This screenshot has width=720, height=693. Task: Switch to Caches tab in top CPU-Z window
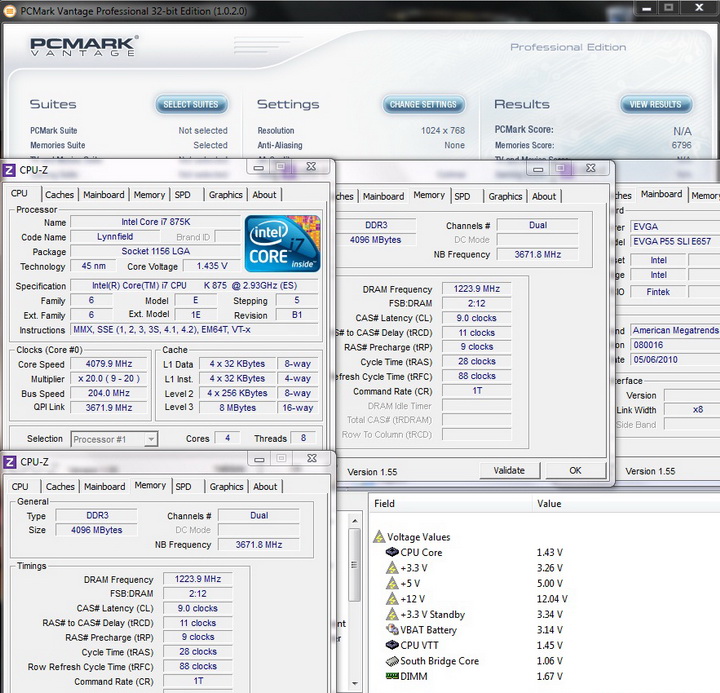click(59, 195)
